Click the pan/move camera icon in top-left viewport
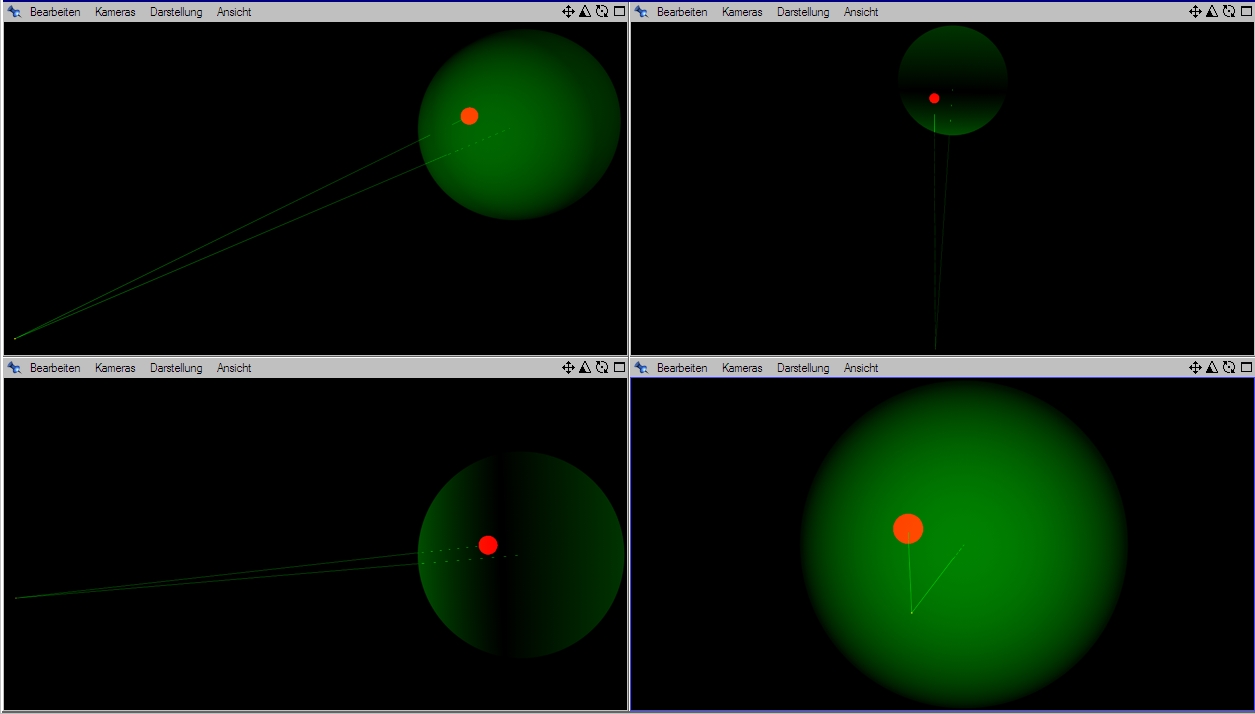The image size is (1255, 714). point(568,11)
